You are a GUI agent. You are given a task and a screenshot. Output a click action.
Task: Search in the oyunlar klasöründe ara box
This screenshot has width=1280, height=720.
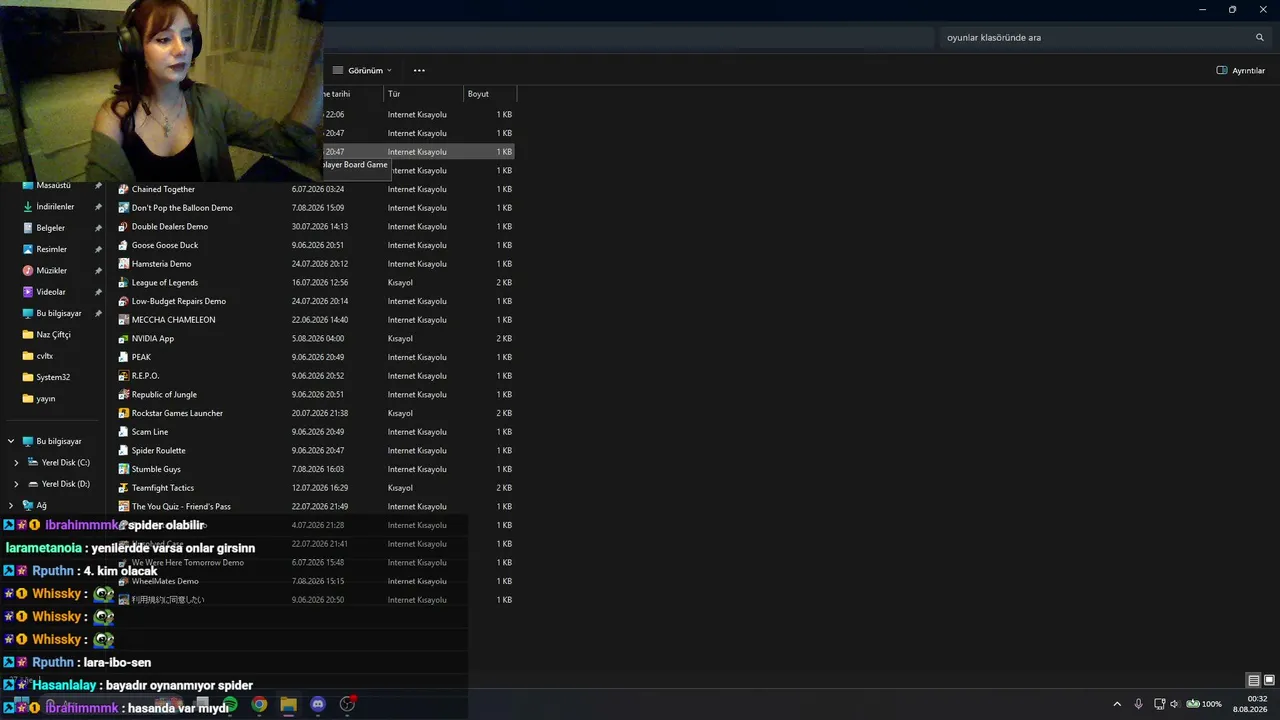pos(1094,38)
